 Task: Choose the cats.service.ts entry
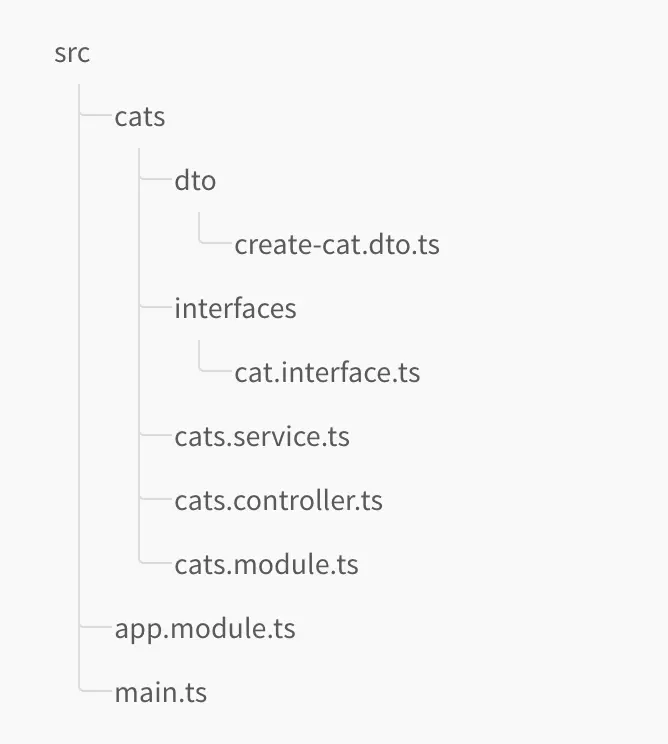tap(262, 436)
